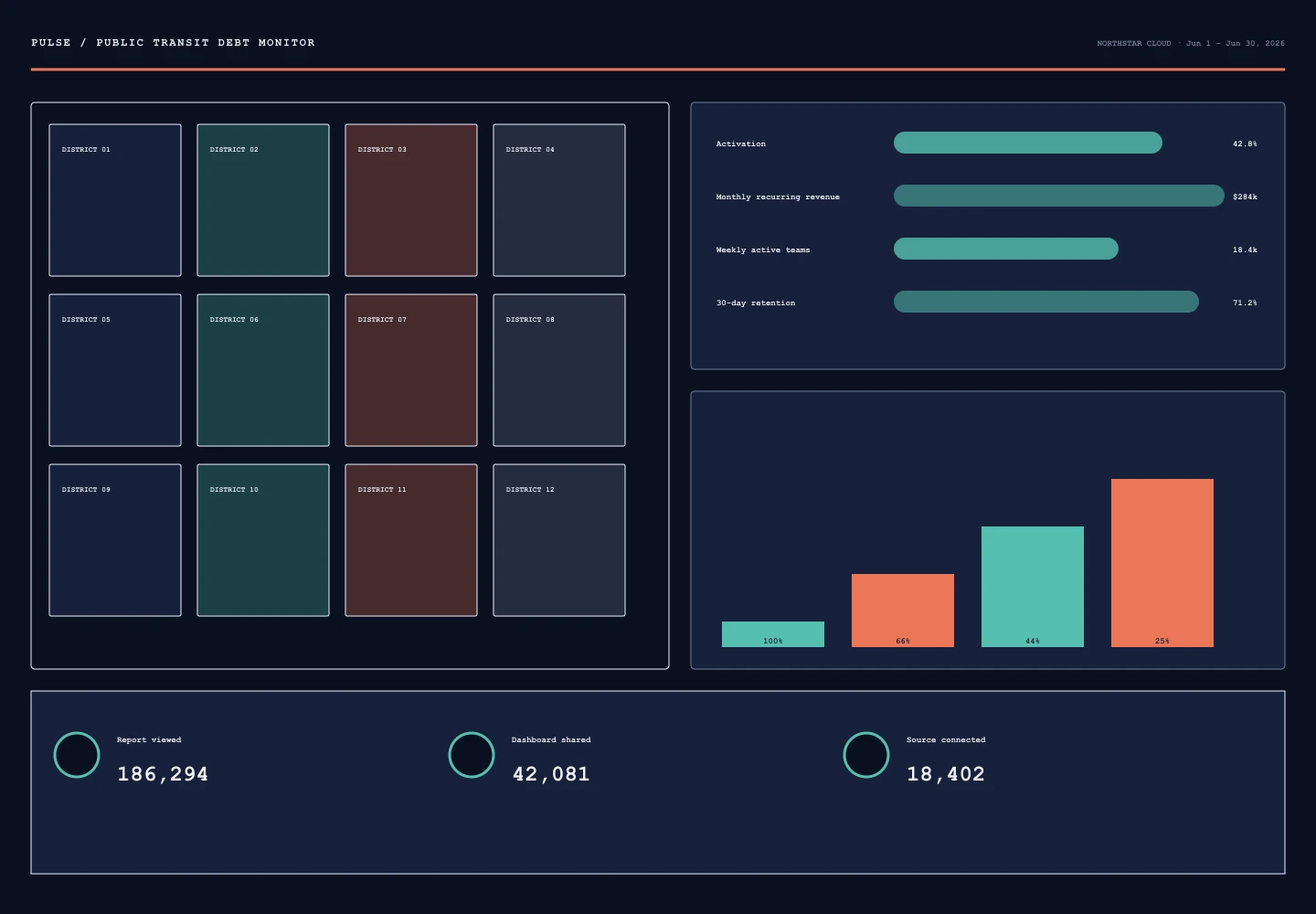Click the 18,402 figure
Viewport: 1316px width, 914px height.
click(x=946, y=774)
